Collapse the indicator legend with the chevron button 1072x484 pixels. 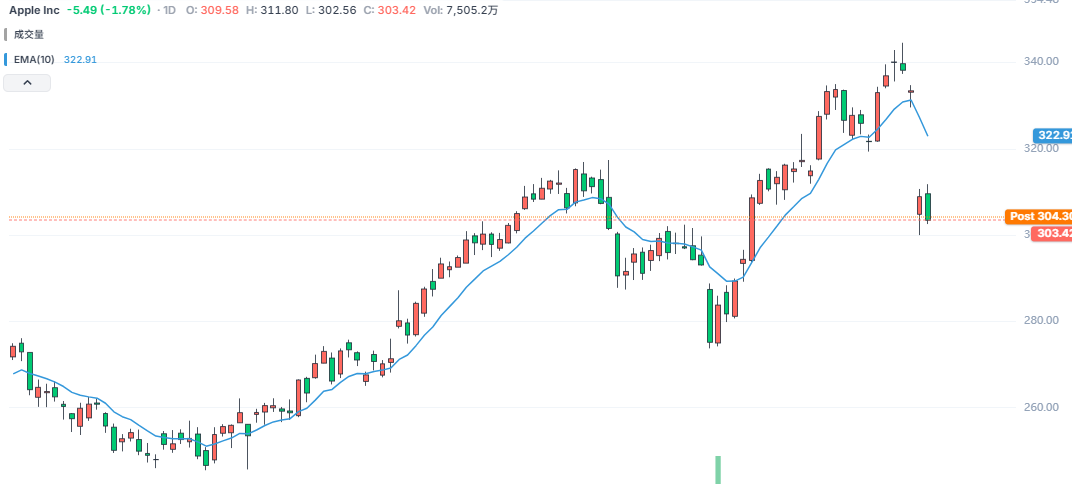(x=27, y=83)
